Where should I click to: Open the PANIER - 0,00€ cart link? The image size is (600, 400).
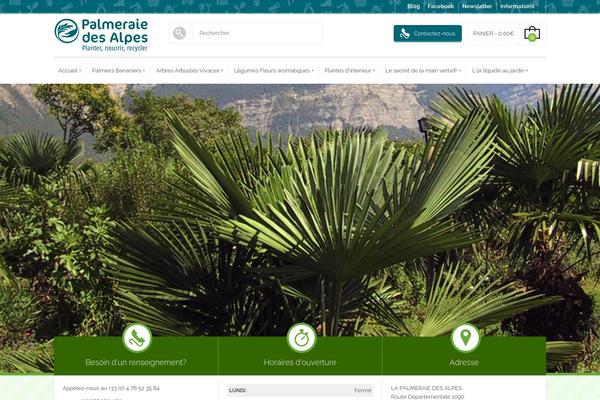click(x=493, y=34)
